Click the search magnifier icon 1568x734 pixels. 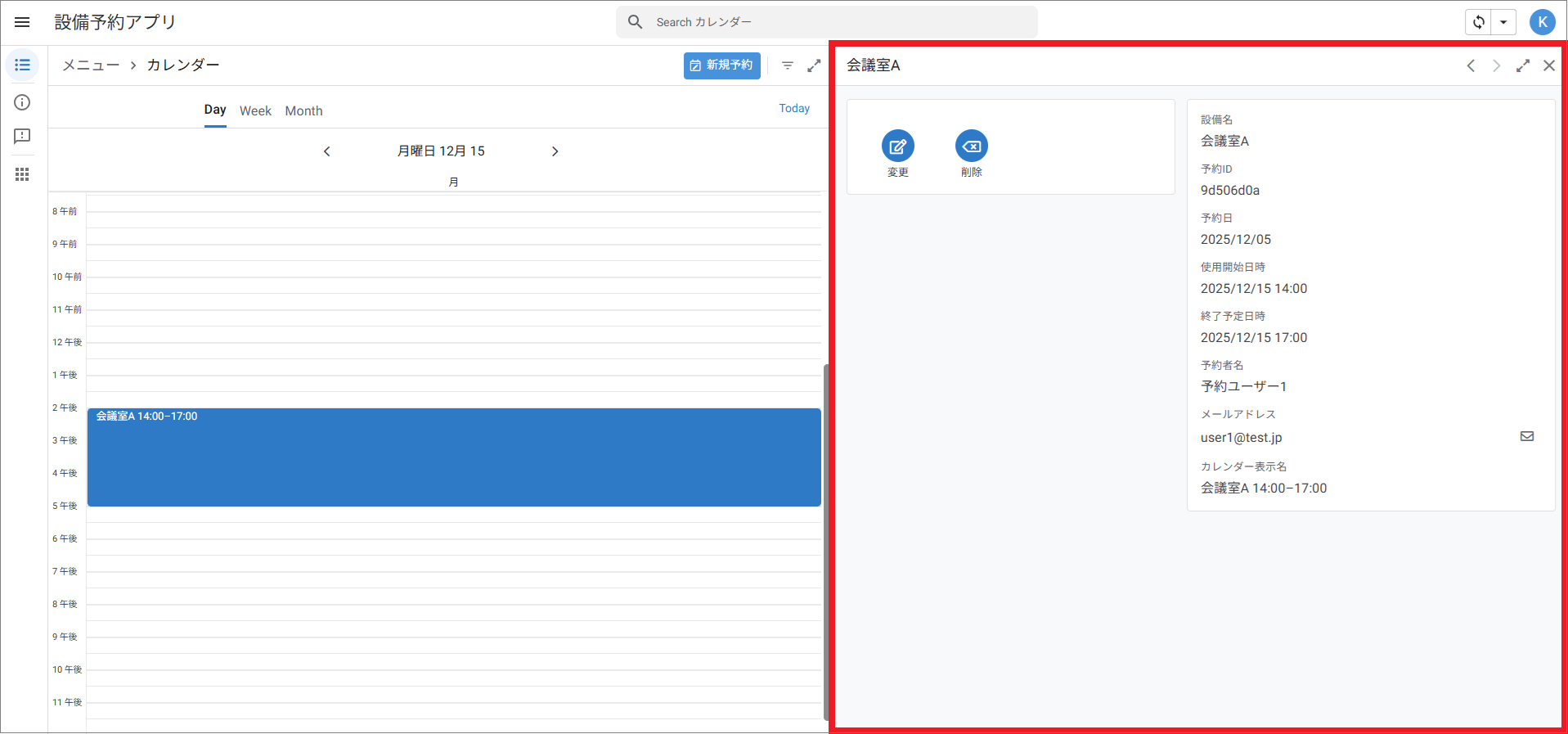[x=636, y=22]
